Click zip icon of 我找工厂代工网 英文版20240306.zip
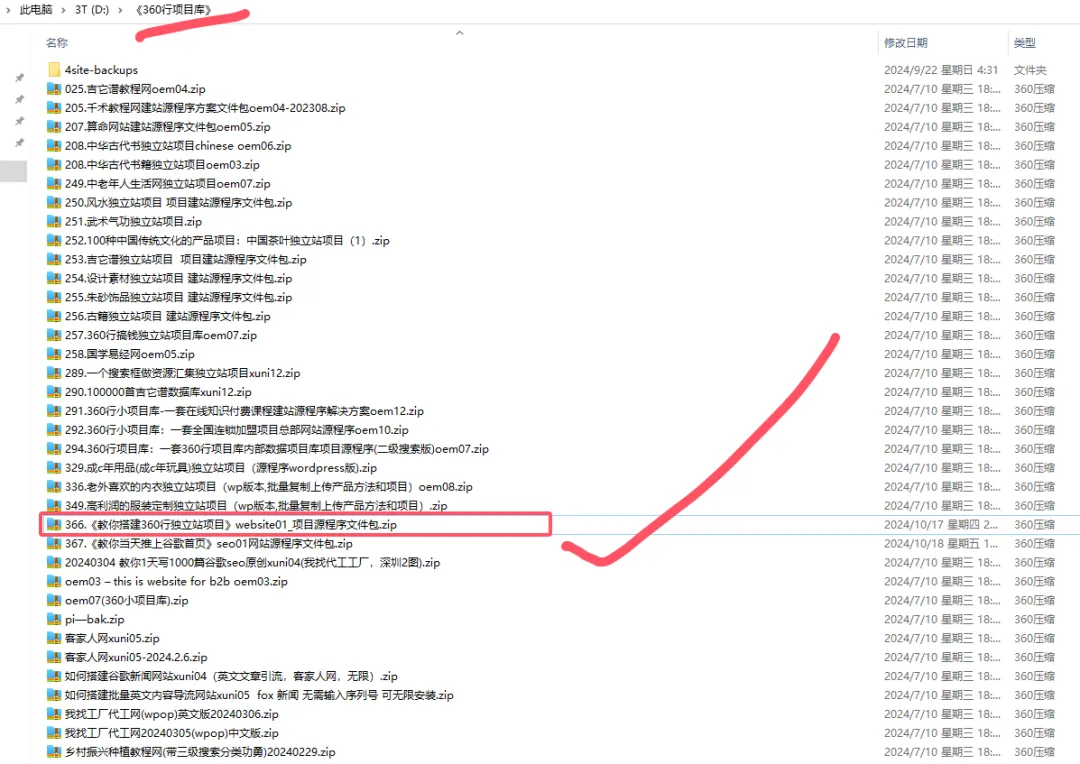This screenshot has height=764, width=1080. [x=54, y=714]
